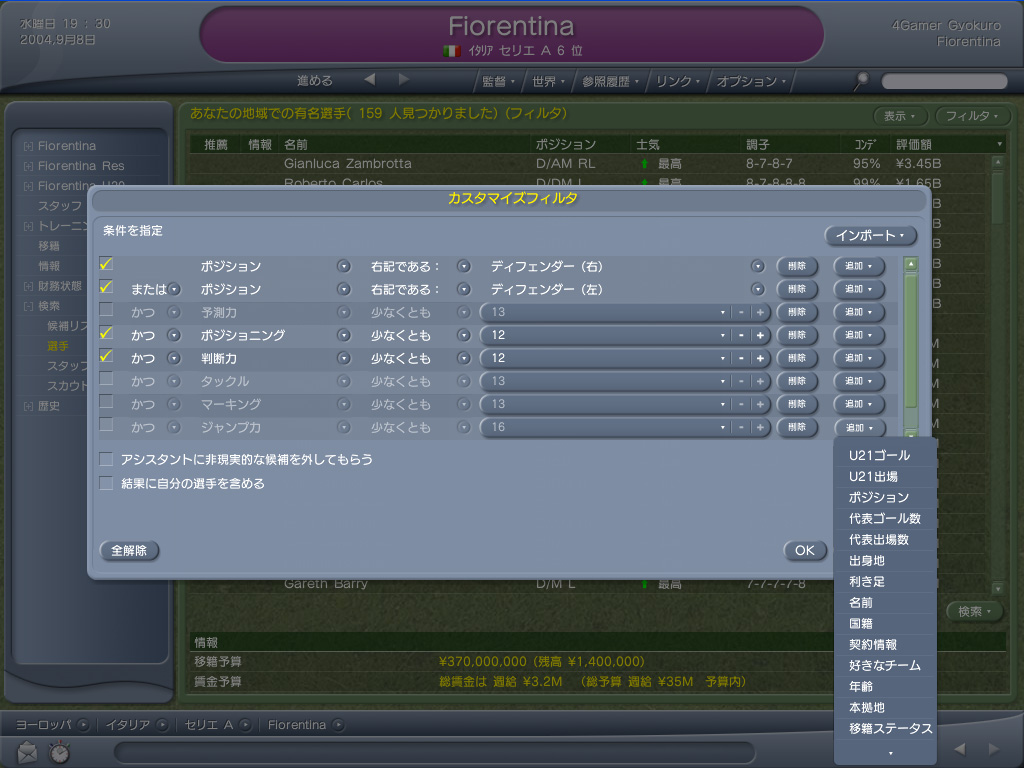
Task: Uncheck the 判断力 filter checkbox
Action: pyautogui.click(x=106, y=356)
